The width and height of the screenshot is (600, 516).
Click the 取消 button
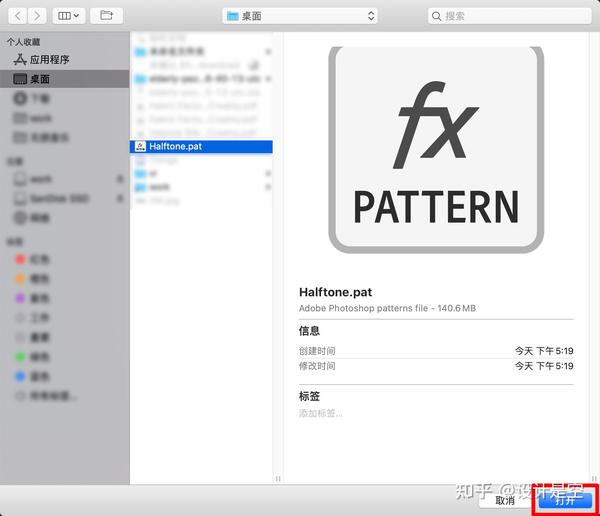coord(505,500)
